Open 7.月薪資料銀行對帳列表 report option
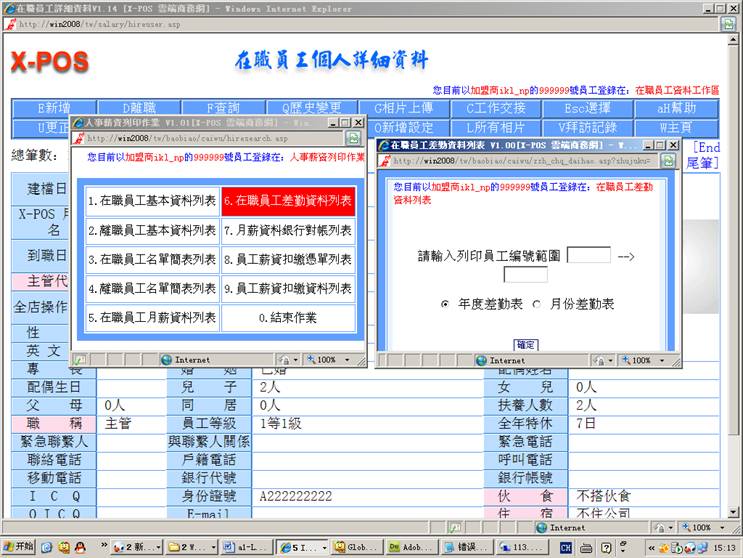The width and height of the screenshot is (743, 558). pyautogui.click(x=288, y=231)
